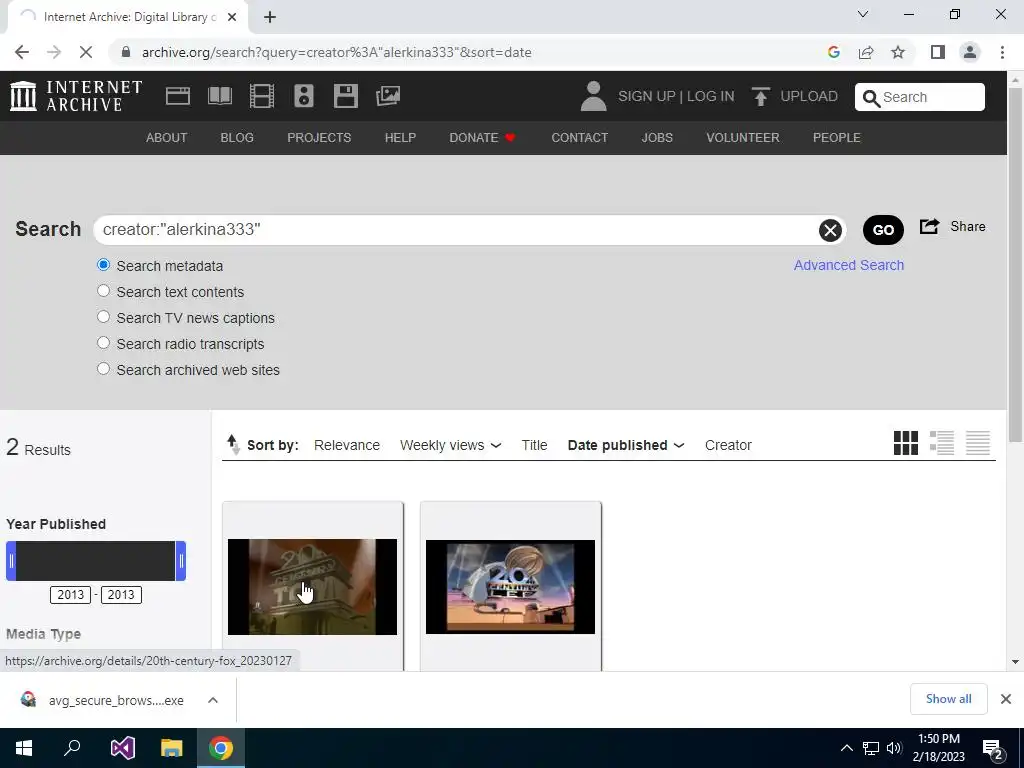Click the Share icon
This screenshot has height=768, width=1024.
point(929,227)
